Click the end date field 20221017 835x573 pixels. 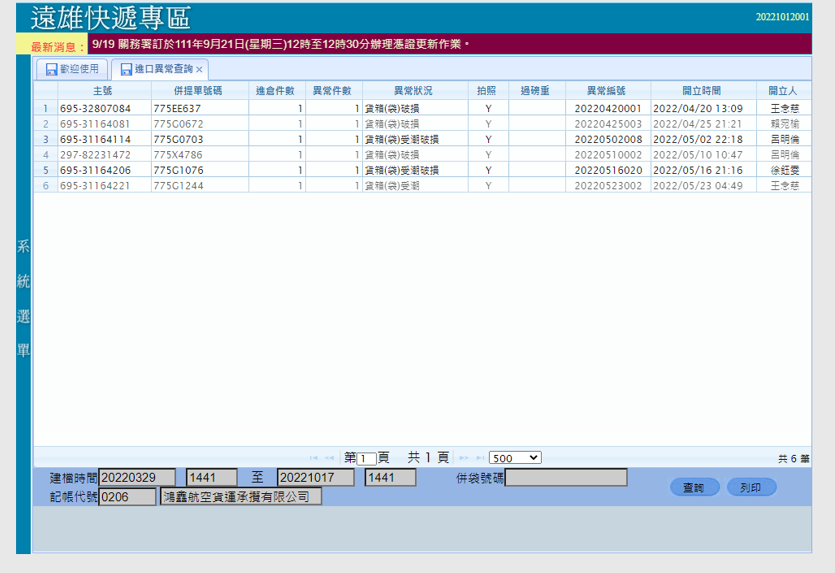[x=315, y=478]
